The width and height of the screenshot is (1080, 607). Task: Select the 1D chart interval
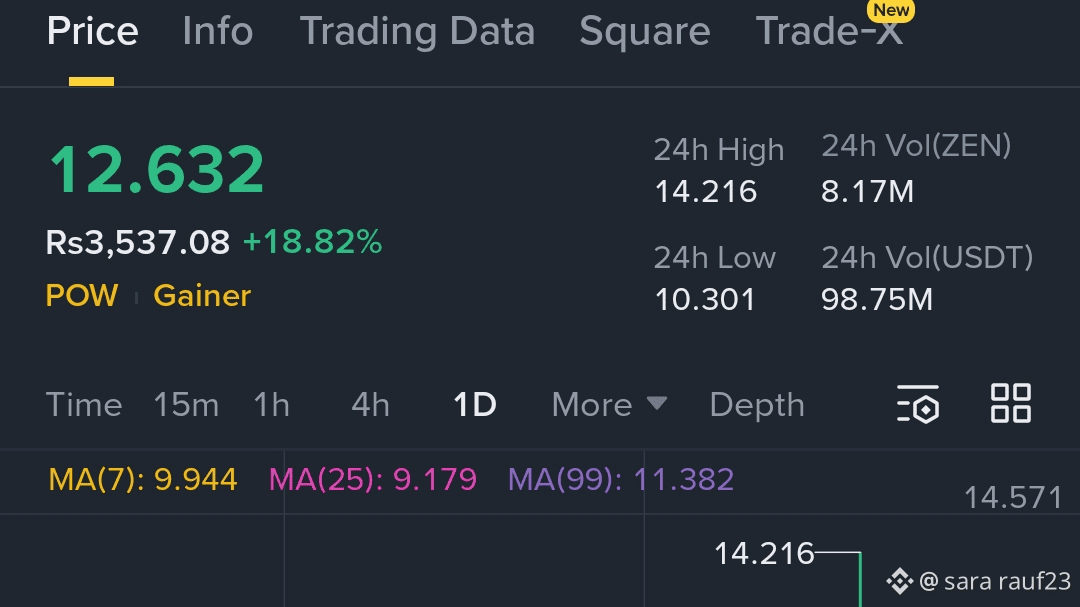point(474,404)
